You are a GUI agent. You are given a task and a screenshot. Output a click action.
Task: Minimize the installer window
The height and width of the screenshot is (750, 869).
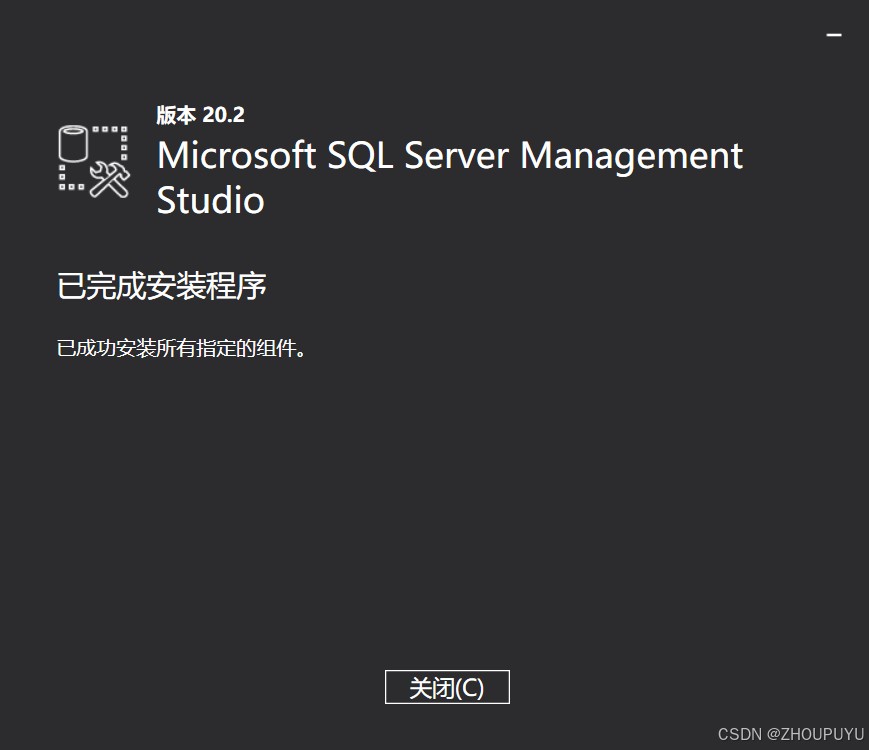click(833, 35)
